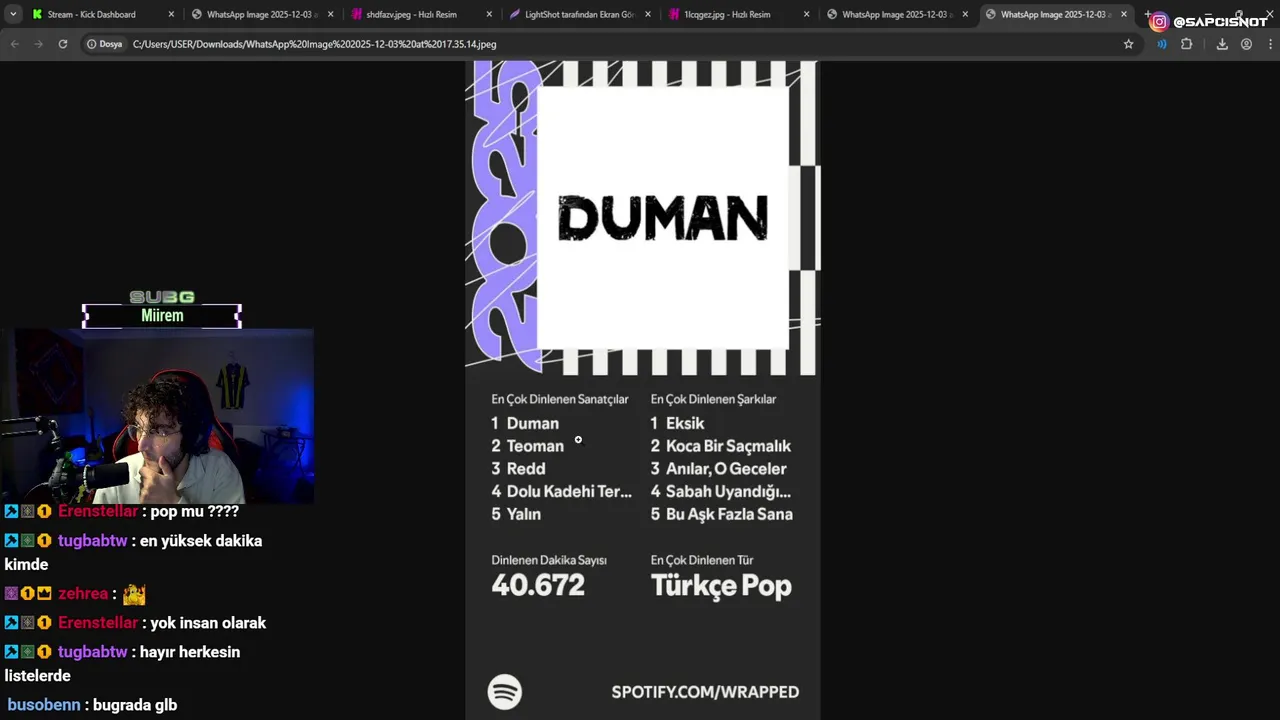Click the En Çok Dinlenen Tür label
Image resolution: width=1280 pixels, height=720 pixels.
coord(702,560)
